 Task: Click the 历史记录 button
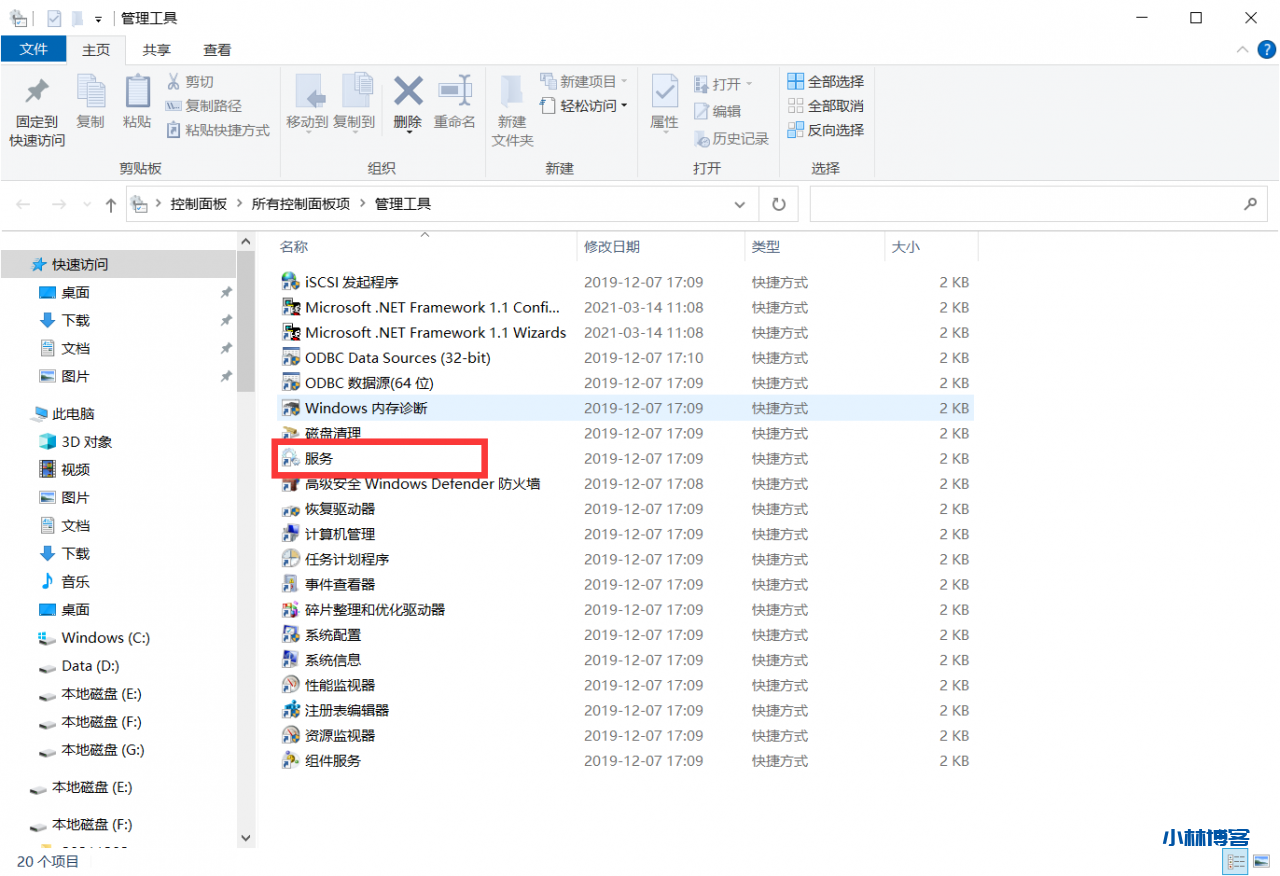pos(729,139)
